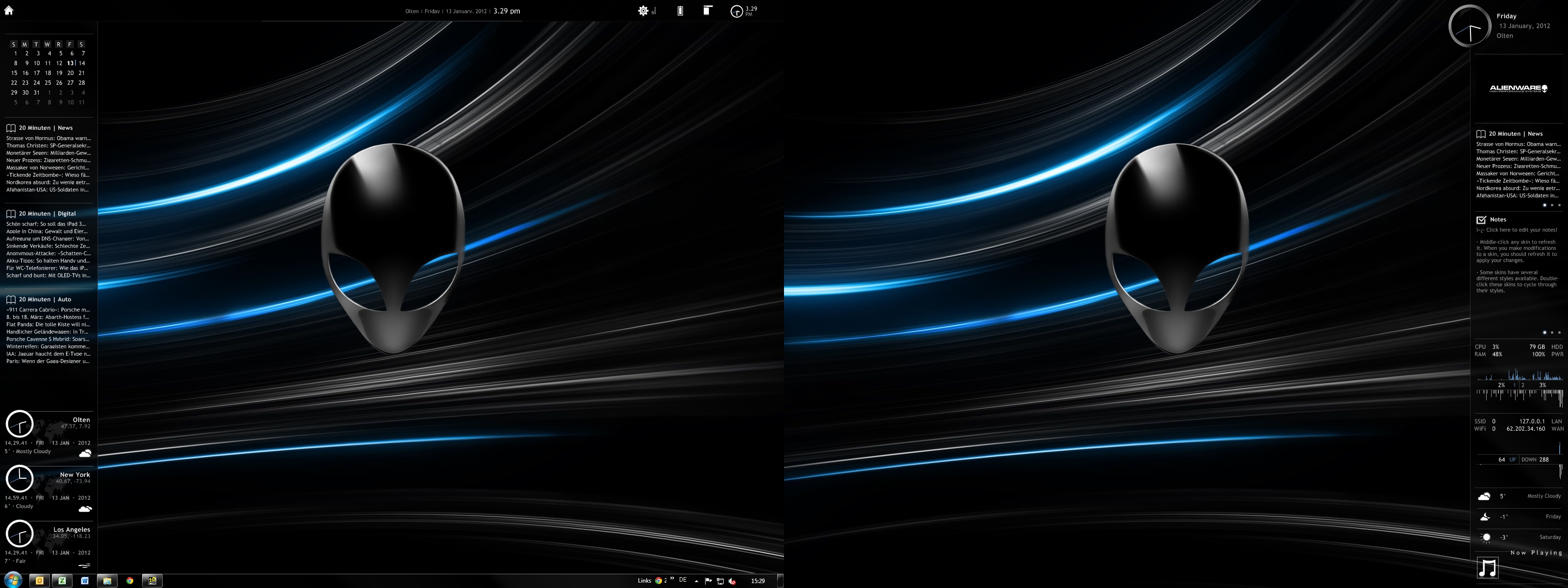Click the "20 Minuten | Digital" header text
1568x588 pixels.
click(x=48, y=214)
